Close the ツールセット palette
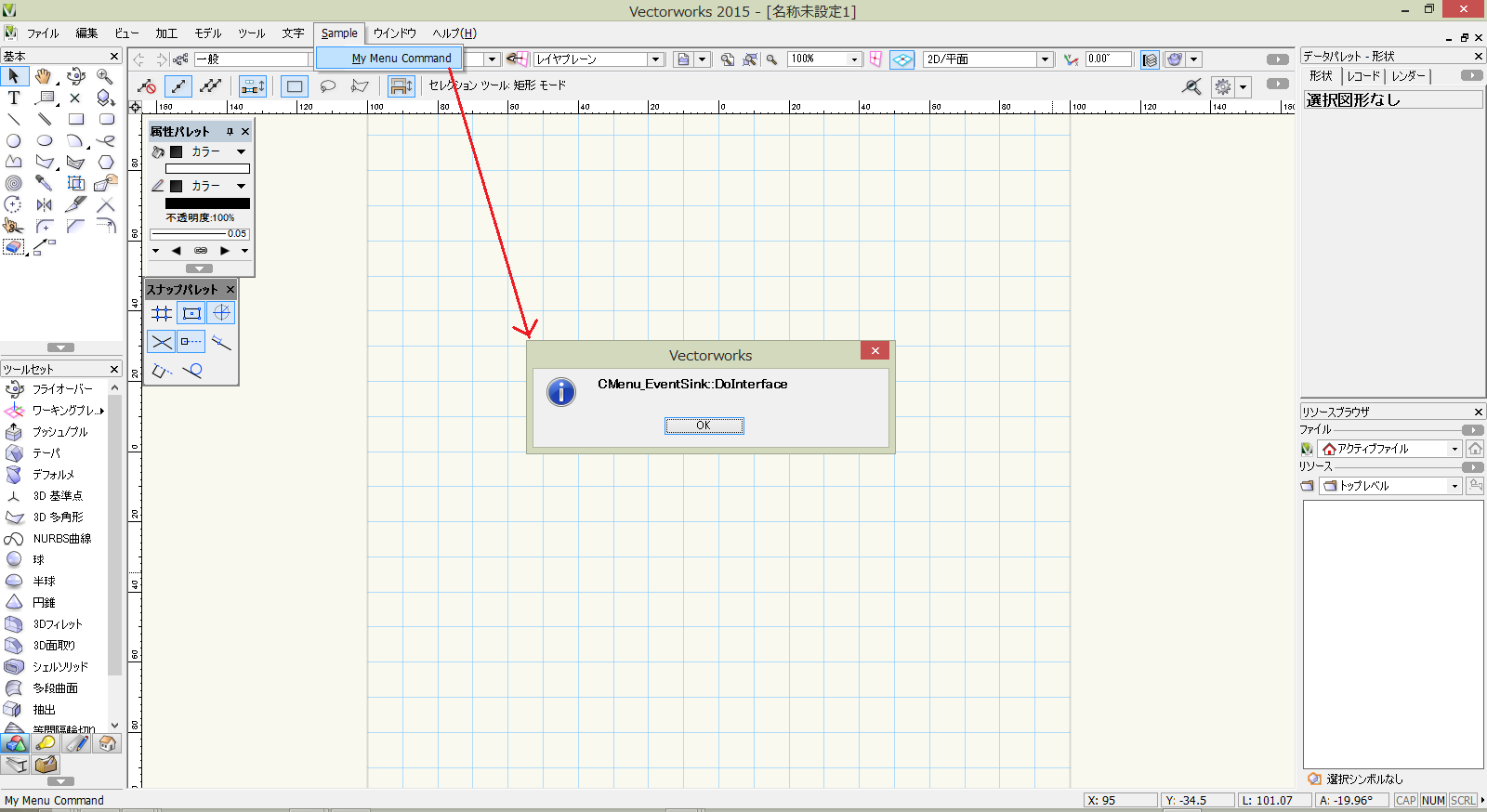The height and width of the screenshot is (812, 1487). tap(114, 370)
